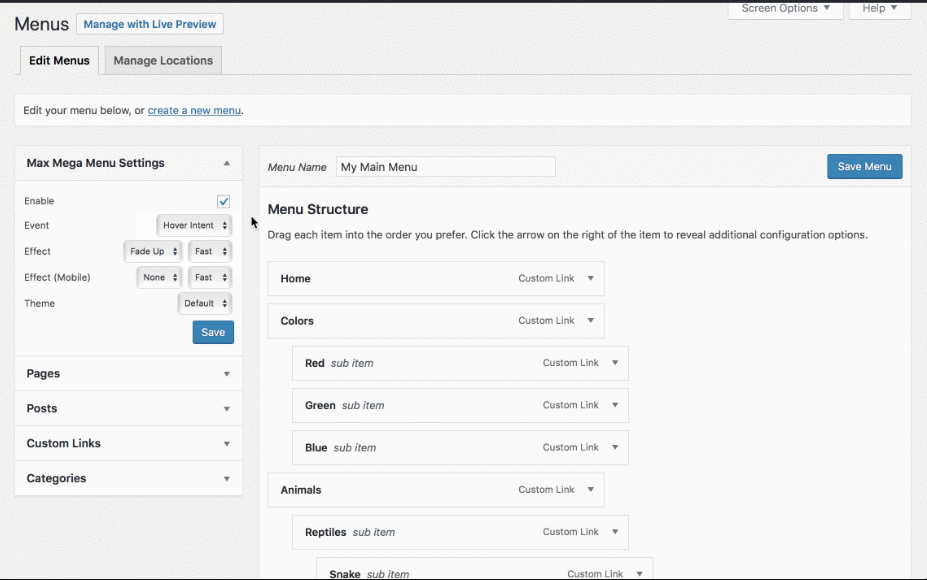Screen dimensions: 927x580
Task: Expand options for the Animals menu item
Action: click(x=591, y=489)
